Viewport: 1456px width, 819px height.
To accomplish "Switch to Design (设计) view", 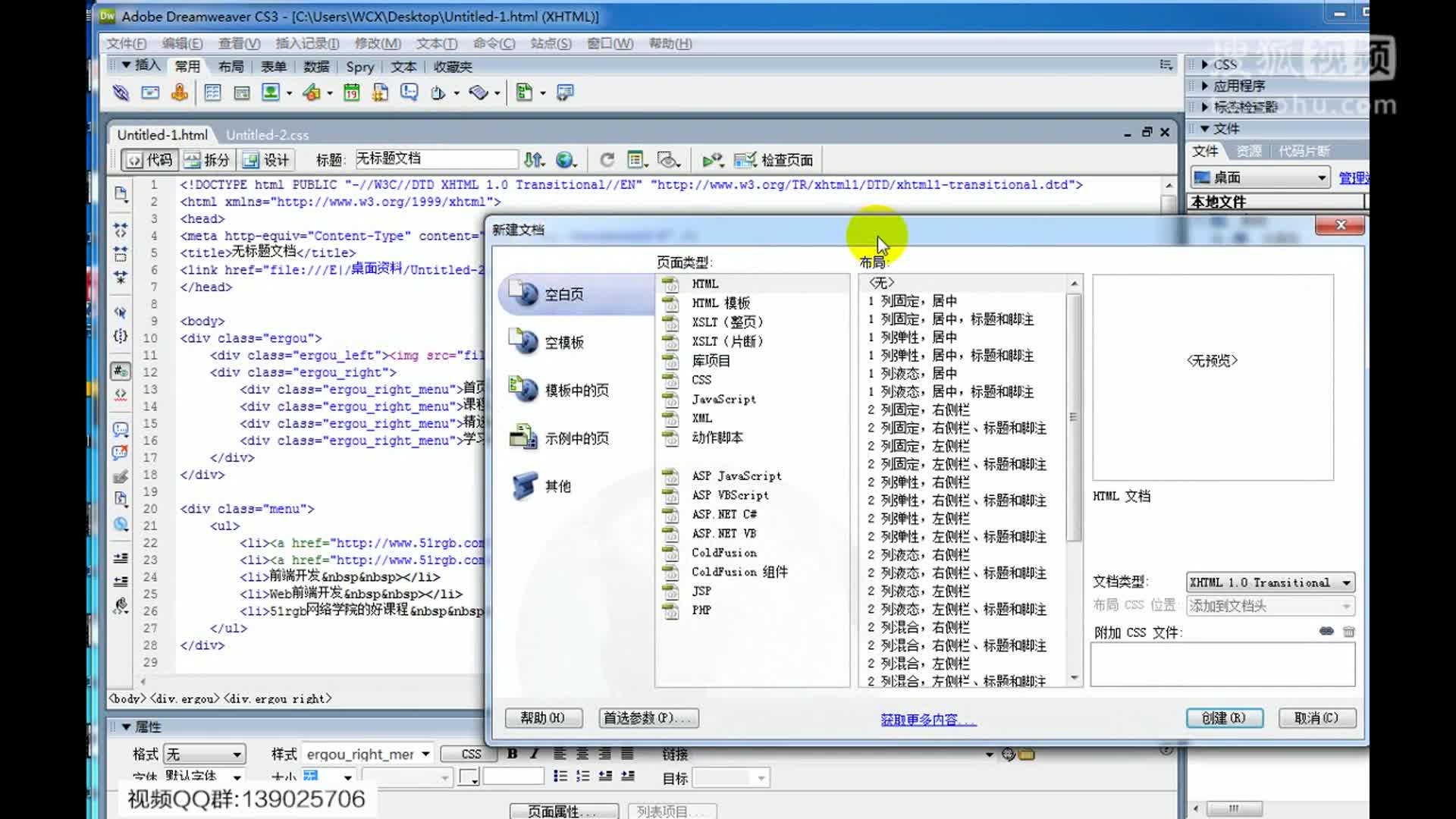I will click(x=265, y=159).
